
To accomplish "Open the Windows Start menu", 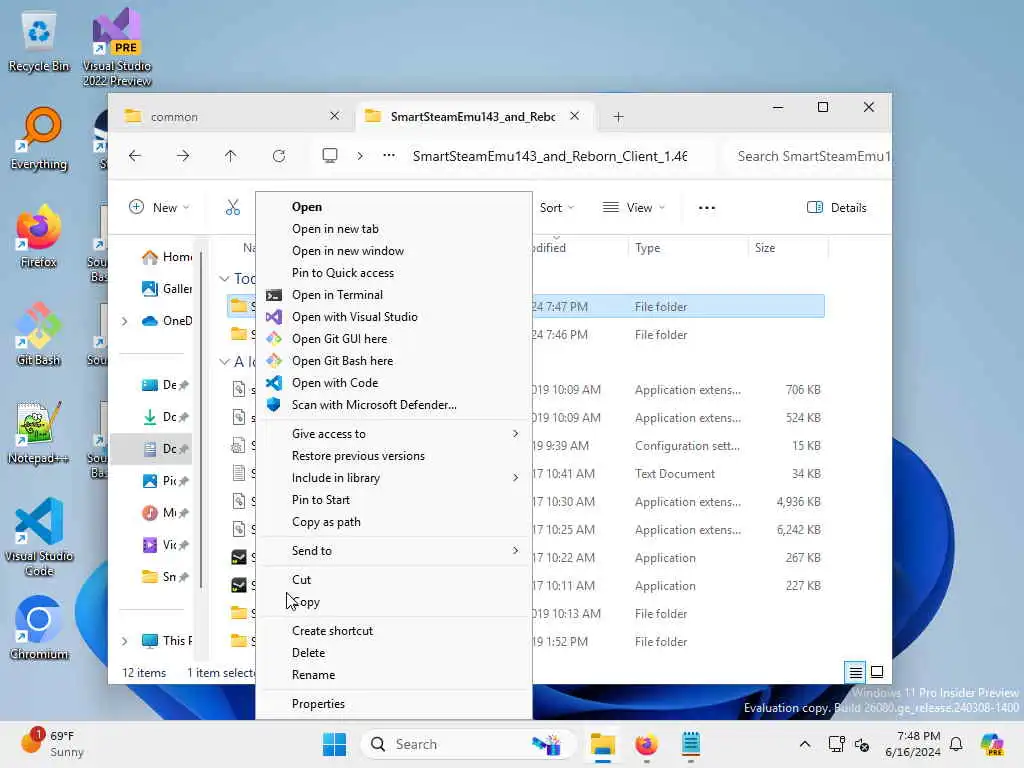I will (334, 744).
